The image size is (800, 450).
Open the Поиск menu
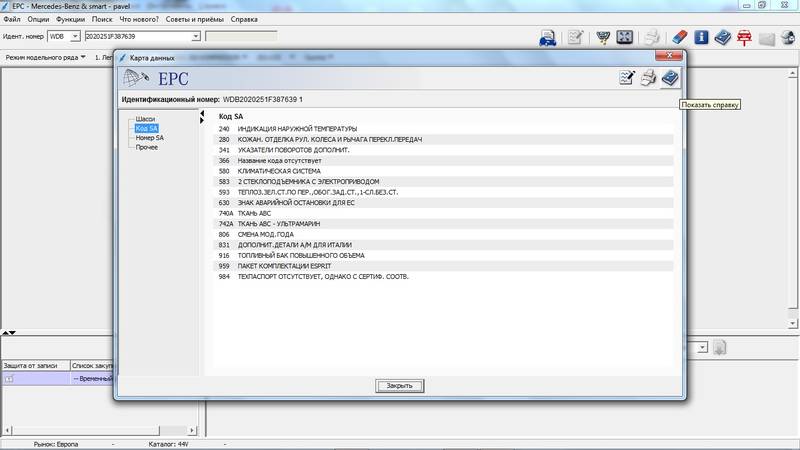[x=102, y=19]
